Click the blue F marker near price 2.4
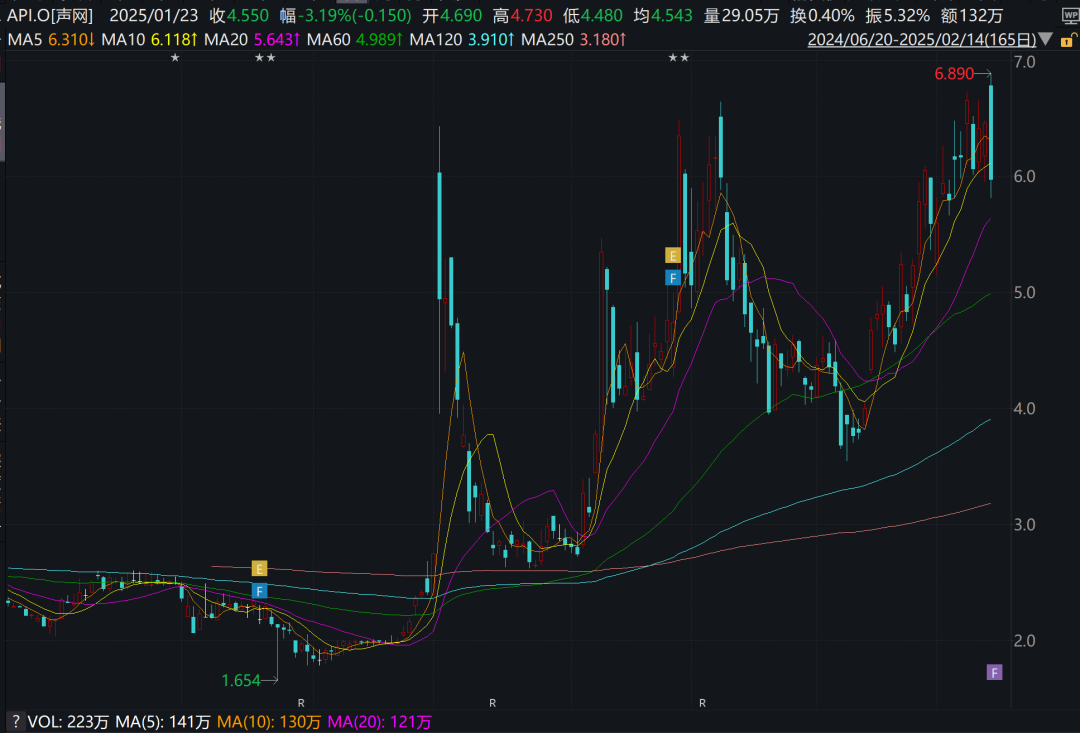1080x733 pixels. coord(259,591)
